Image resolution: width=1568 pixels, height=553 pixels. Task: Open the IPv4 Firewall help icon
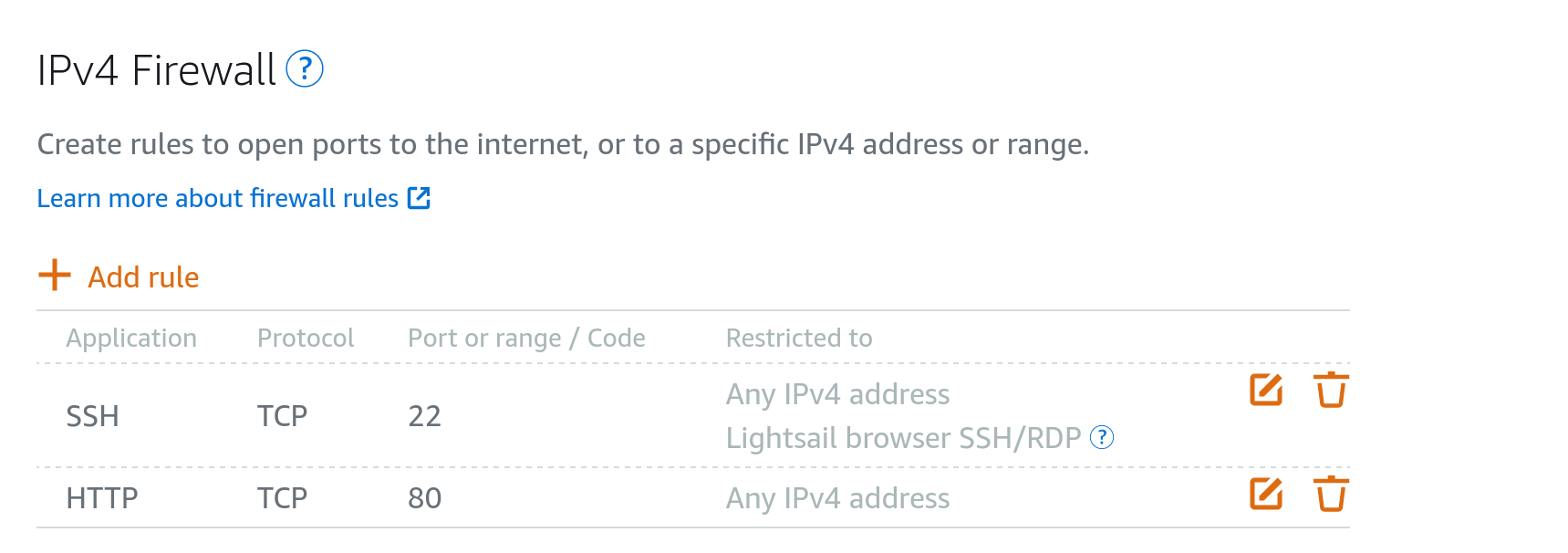coord(305,69)
